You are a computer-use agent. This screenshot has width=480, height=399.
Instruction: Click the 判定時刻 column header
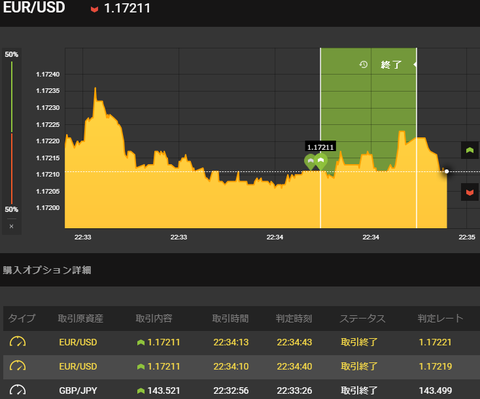click(294, 318)
